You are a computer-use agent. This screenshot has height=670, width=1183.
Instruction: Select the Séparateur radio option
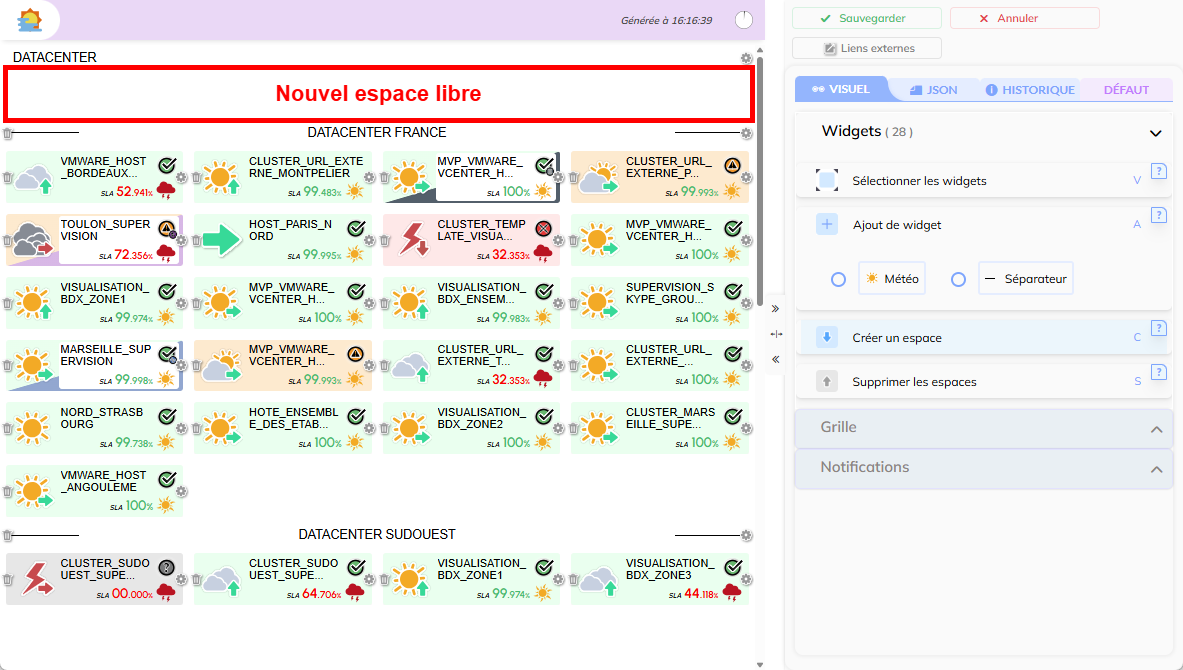tap(958, 280)
